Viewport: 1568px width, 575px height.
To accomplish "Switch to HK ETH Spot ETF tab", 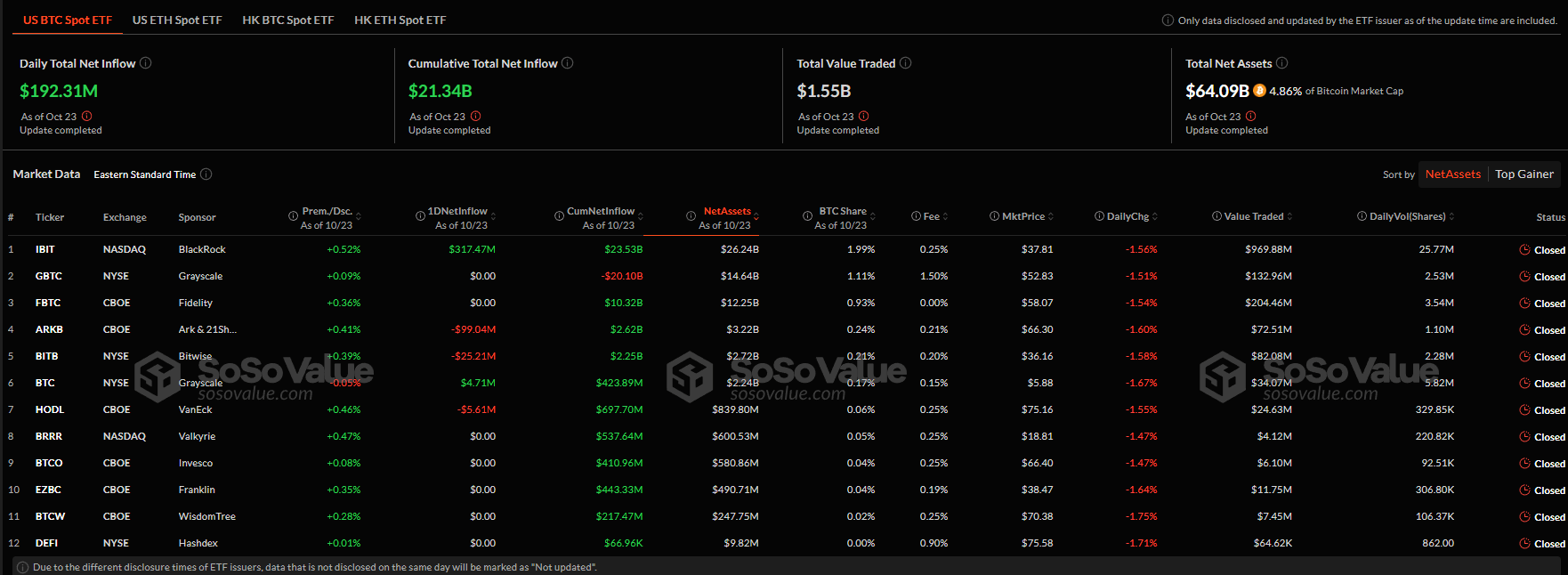I will pyautogui.click(x=400, y=20).
